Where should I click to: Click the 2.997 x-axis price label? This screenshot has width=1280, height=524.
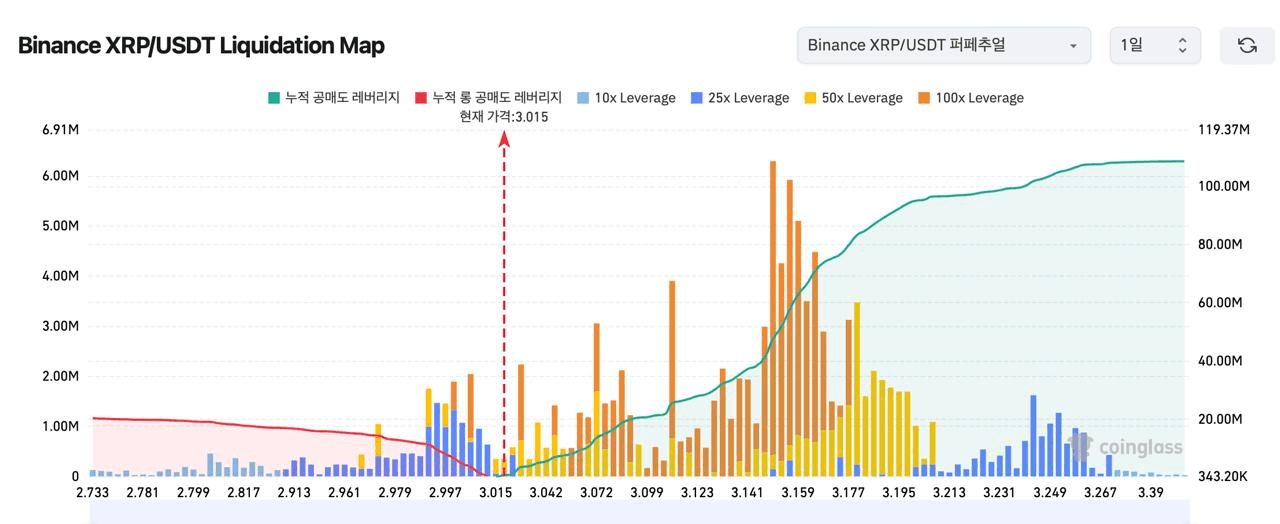(x=445, y=492)
